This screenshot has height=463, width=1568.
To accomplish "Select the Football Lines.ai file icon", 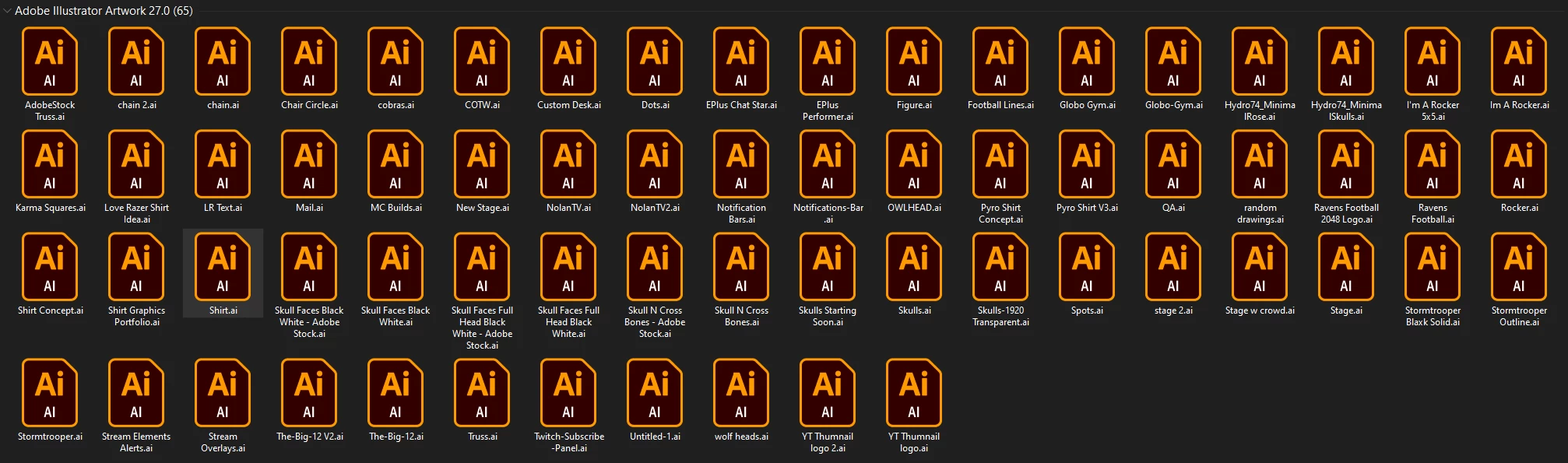I will coord(1000,61).
